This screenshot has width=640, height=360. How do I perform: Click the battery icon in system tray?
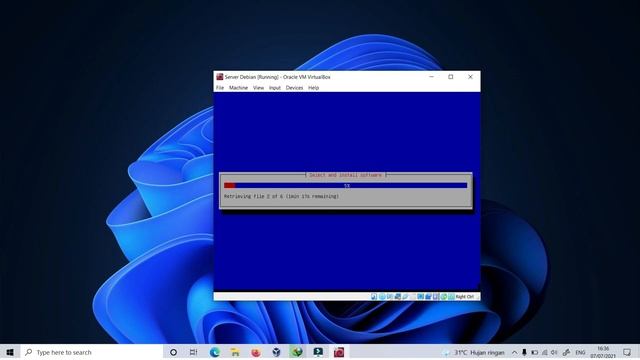tap(534, 352)
